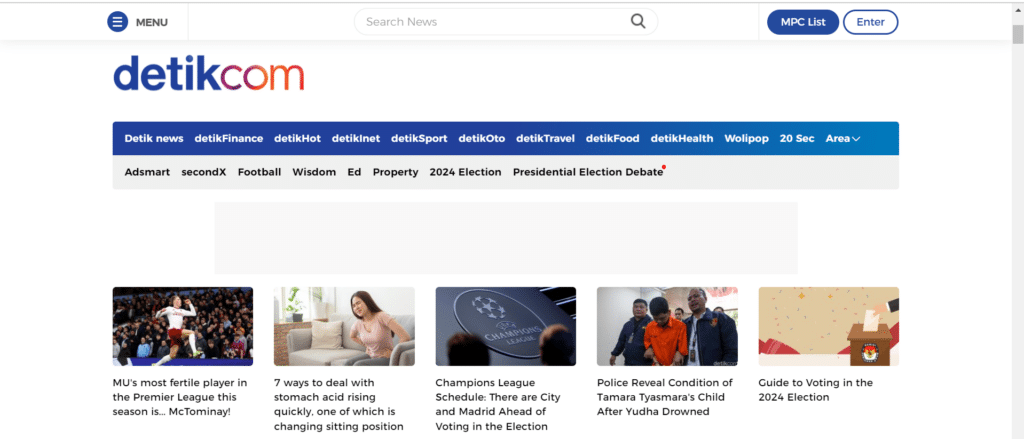Focus the Search News field
Viewport: 1024px width, 439px height.
pyautogui.click(x=505, y=22)
